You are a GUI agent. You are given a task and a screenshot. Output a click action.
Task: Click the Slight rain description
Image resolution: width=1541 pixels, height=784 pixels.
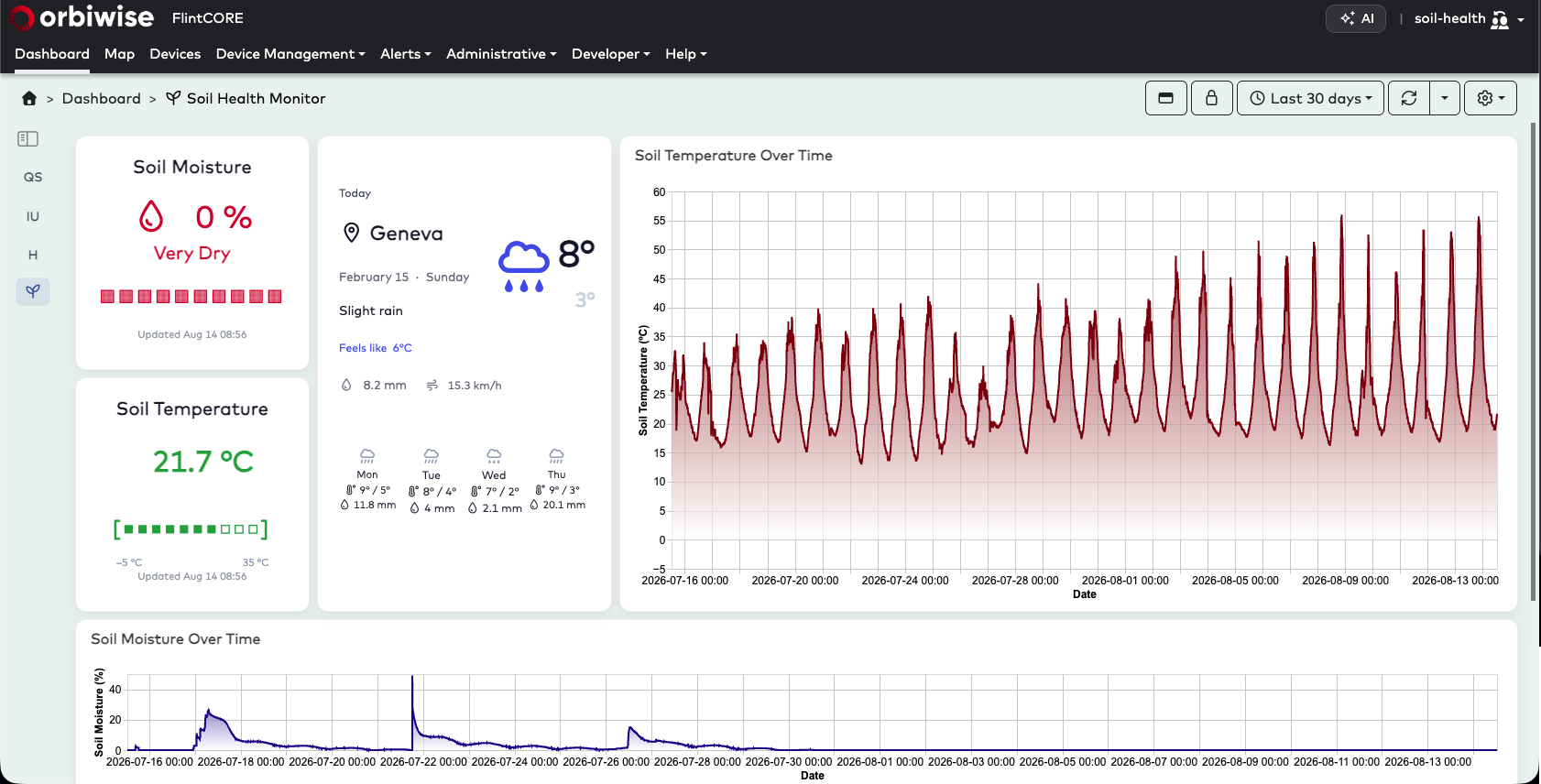tap(371, 311)
